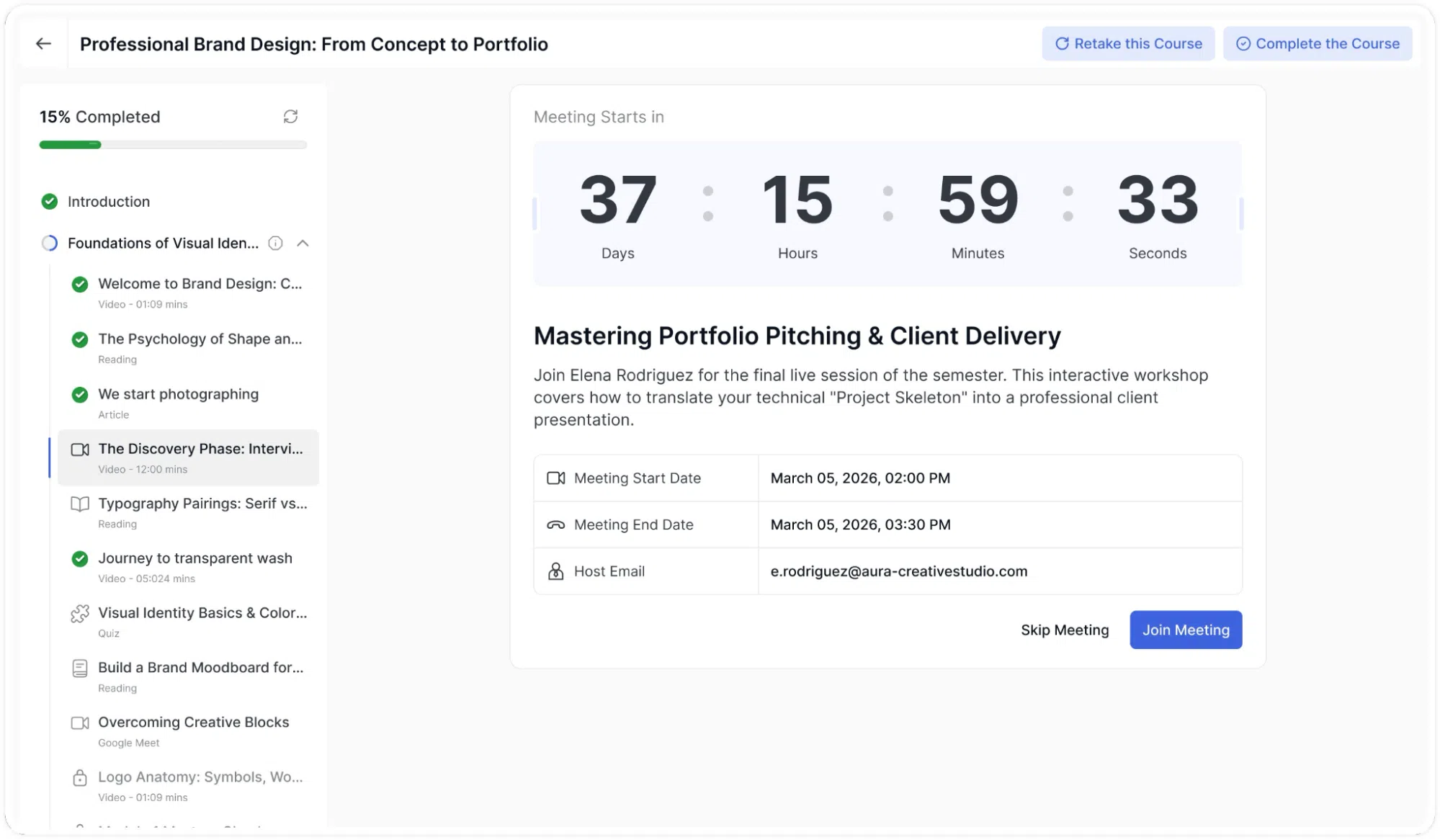Click progress circle of Foundations section
This screenshot has height=840, width=1440.
click(50, 243)
